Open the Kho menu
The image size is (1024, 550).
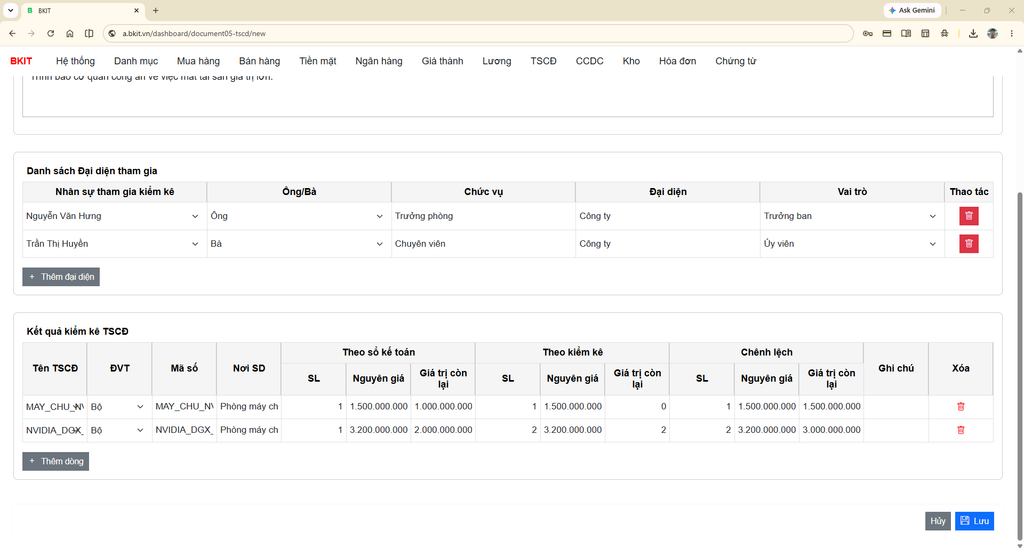[x=631, y=61]
